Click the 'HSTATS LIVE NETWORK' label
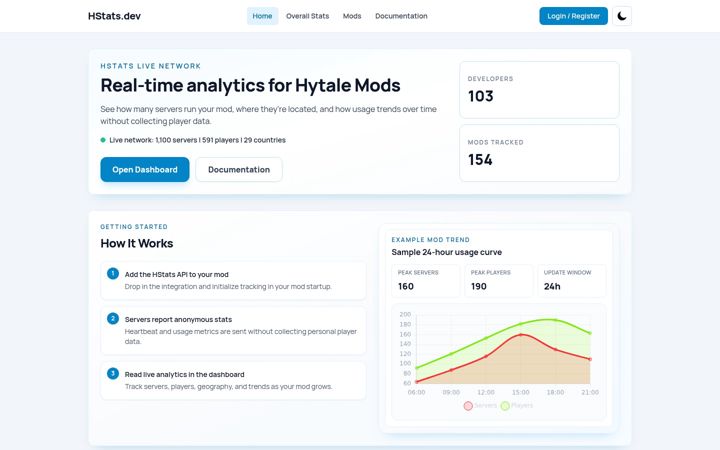This screenshot has height=450, width=720. point(151,66)
